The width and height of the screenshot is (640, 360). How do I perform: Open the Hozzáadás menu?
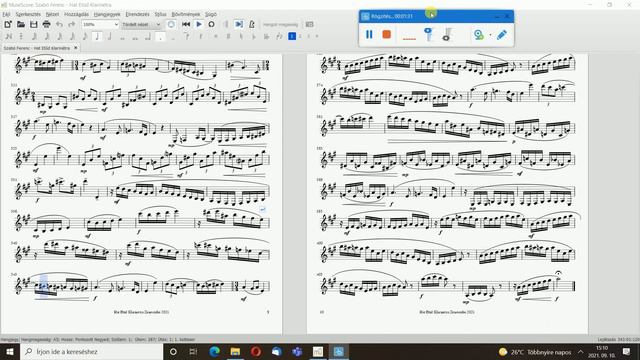pos(76,14)
